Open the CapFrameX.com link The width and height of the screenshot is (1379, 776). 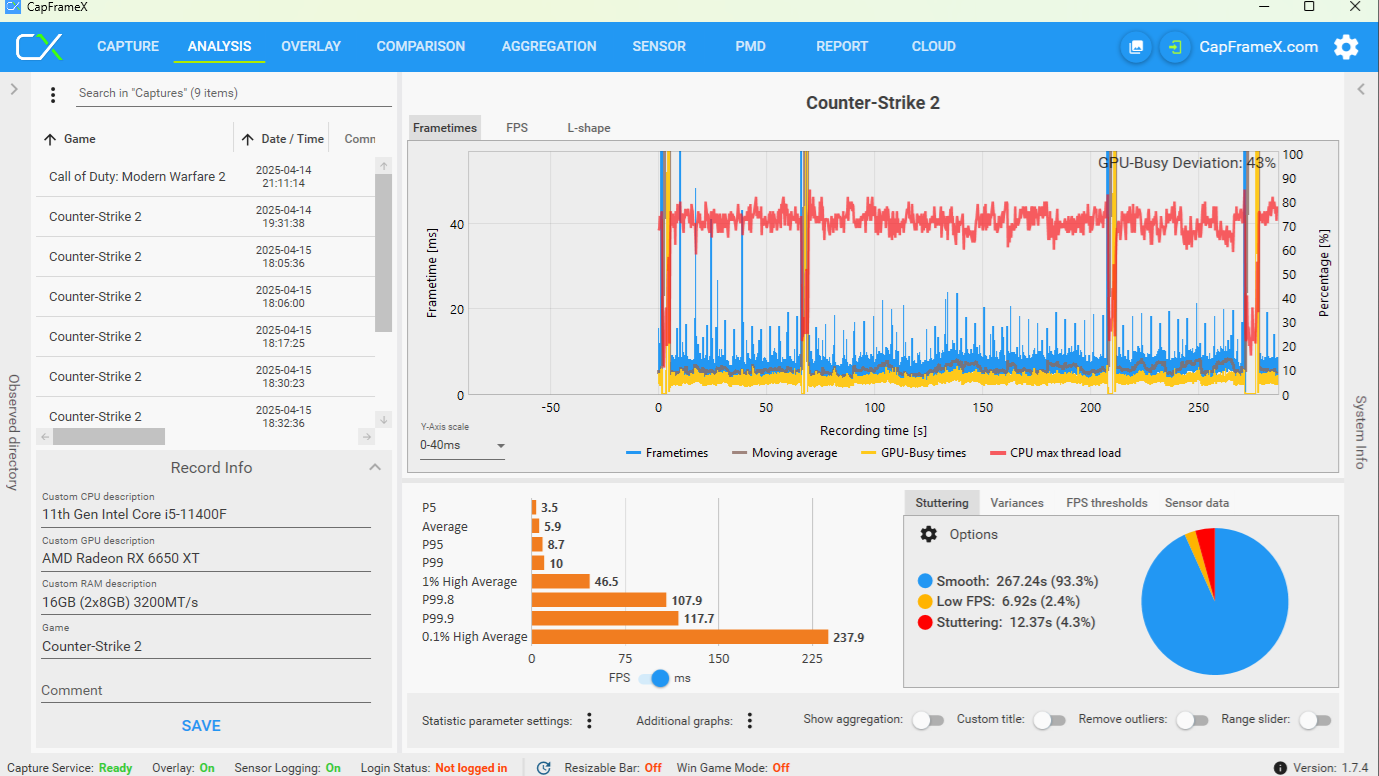[x=1258, y=47]
